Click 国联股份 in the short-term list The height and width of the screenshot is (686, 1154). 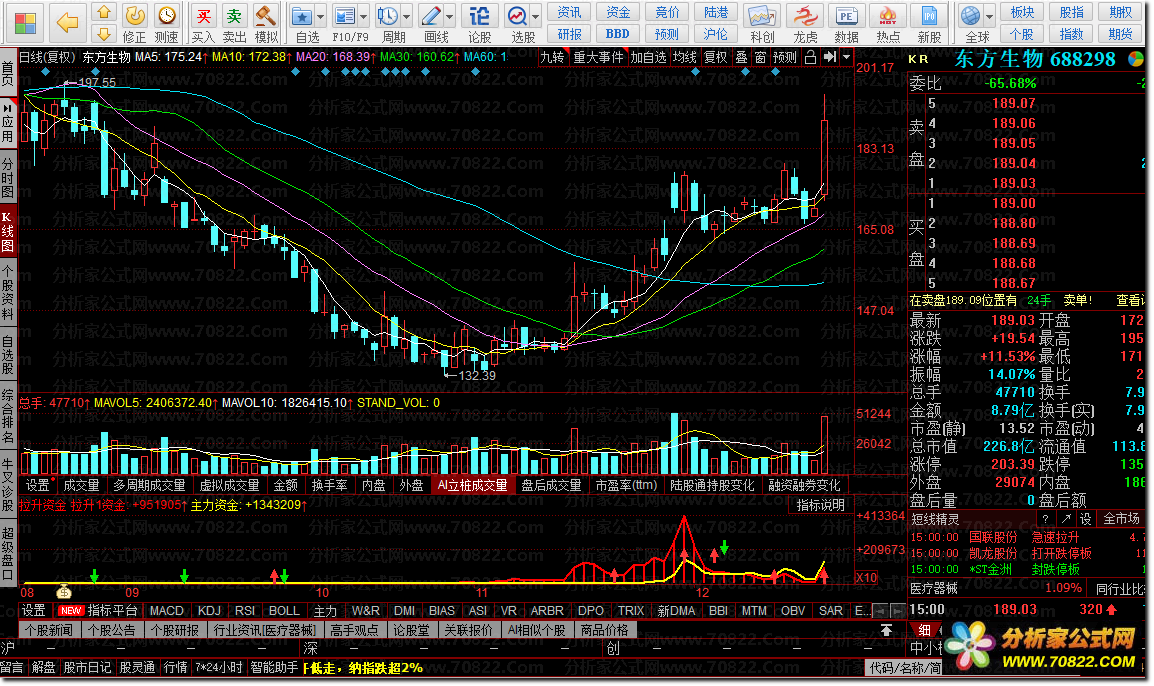(x=993, y=537)
